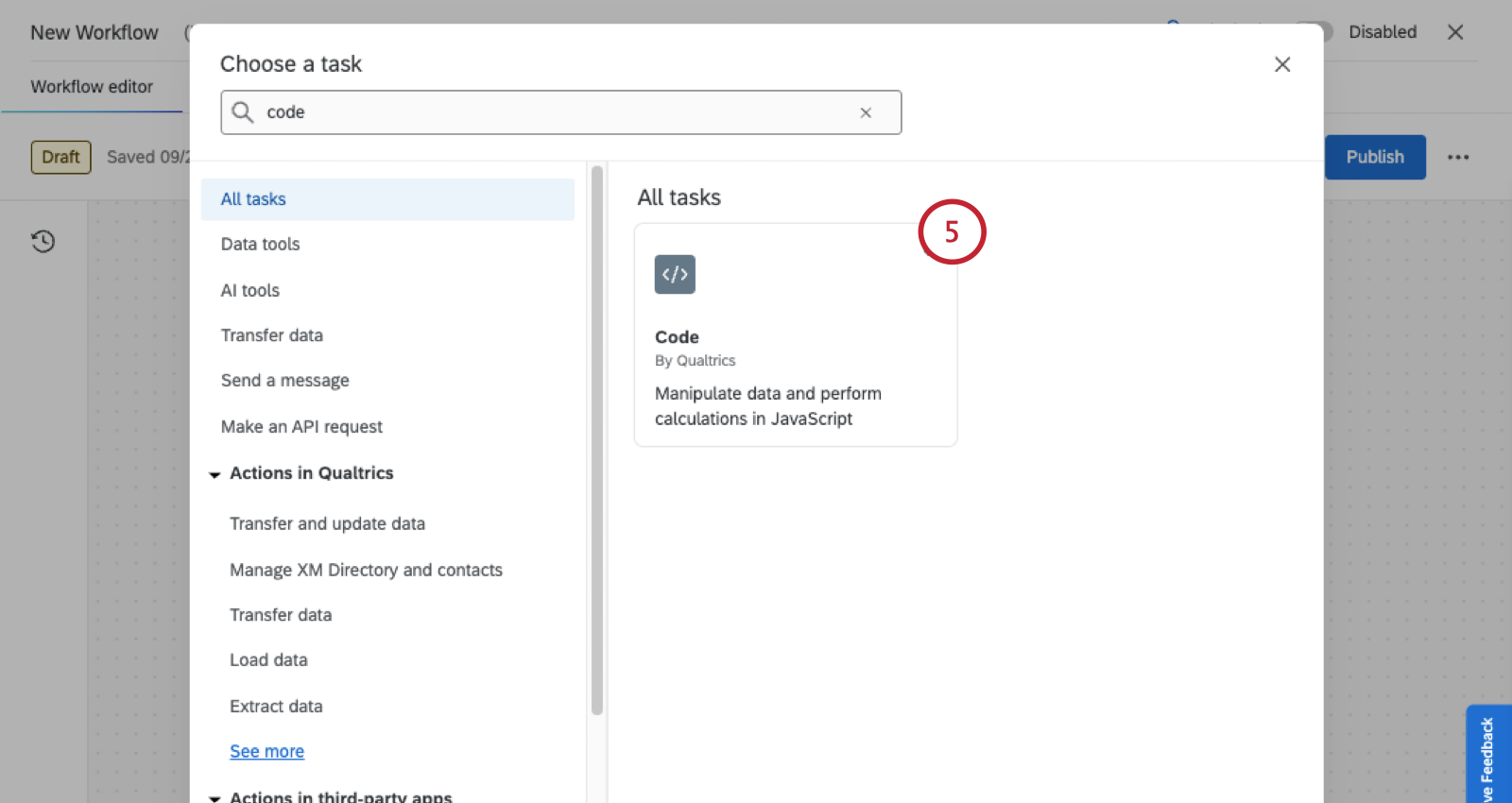Open the workflow more options menu
The width and height of the screenshot is (1512, 803).
coord(1458,157)
